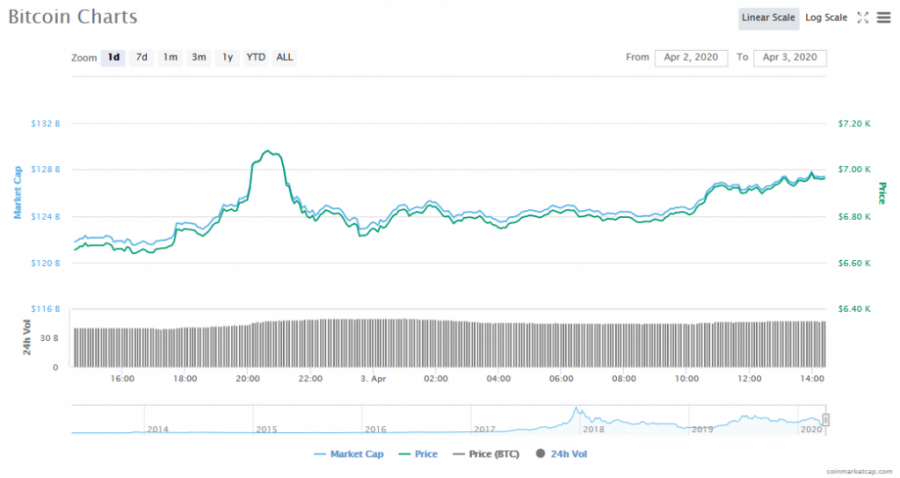Toggle 24h Vol series in legend
Image resolution: width=900 pixels, height=478 pixels.
pyautogui.click(x=561, y=454)
